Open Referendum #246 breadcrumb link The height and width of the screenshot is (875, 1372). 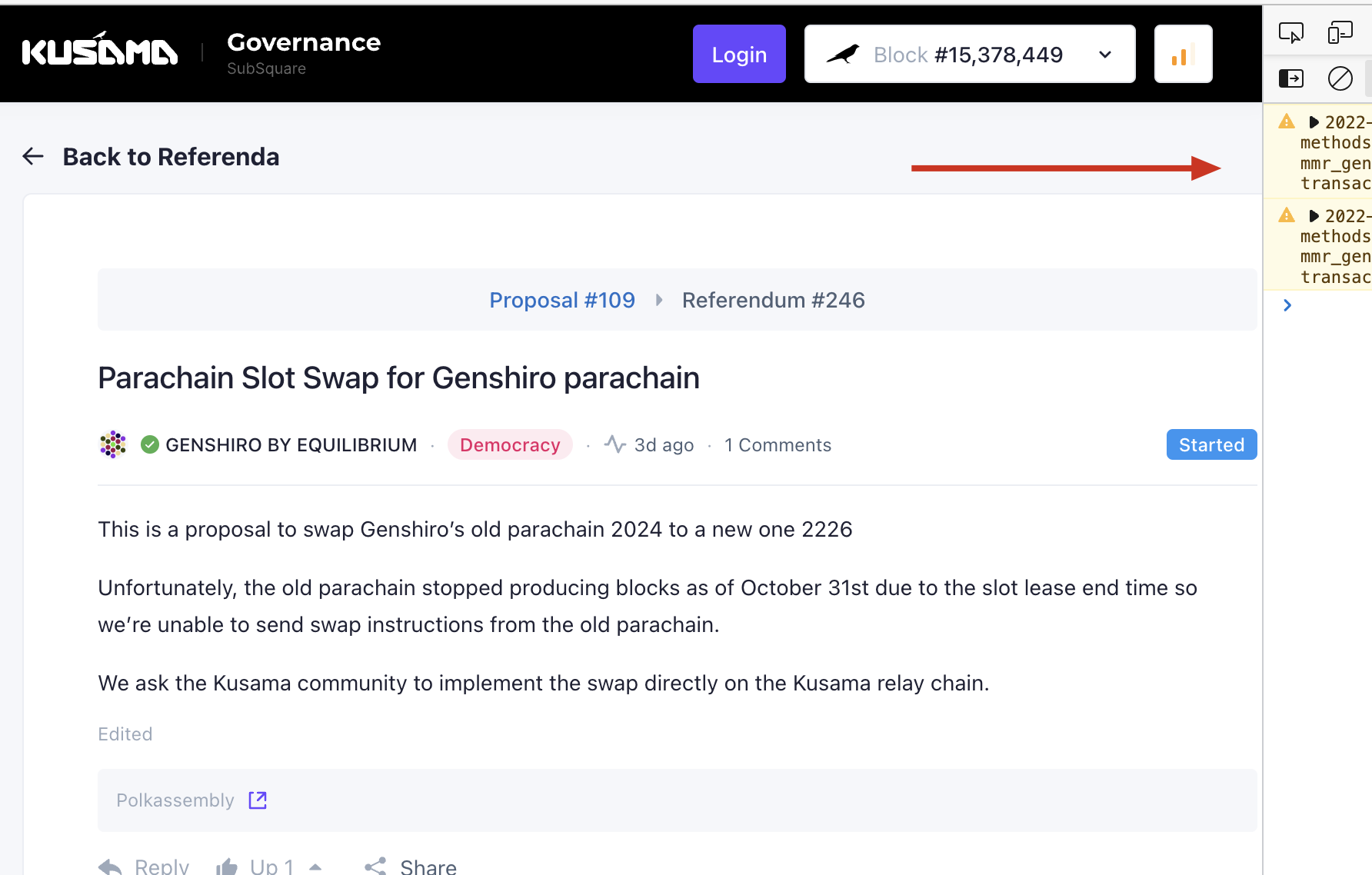point(773,300)
